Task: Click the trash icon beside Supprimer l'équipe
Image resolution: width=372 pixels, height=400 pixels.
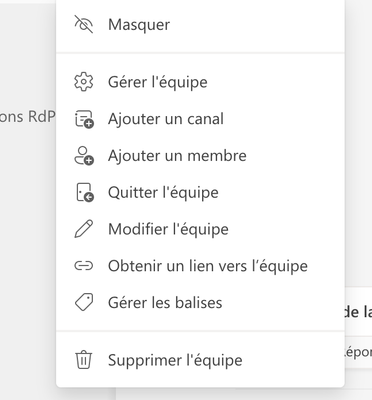Action: click(x=83, y=360)
